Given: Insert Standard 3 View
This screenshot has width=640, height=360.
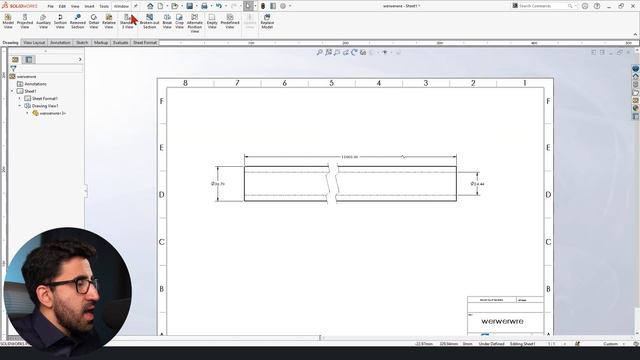Looking at the screenshot, I should click(127, 21).
